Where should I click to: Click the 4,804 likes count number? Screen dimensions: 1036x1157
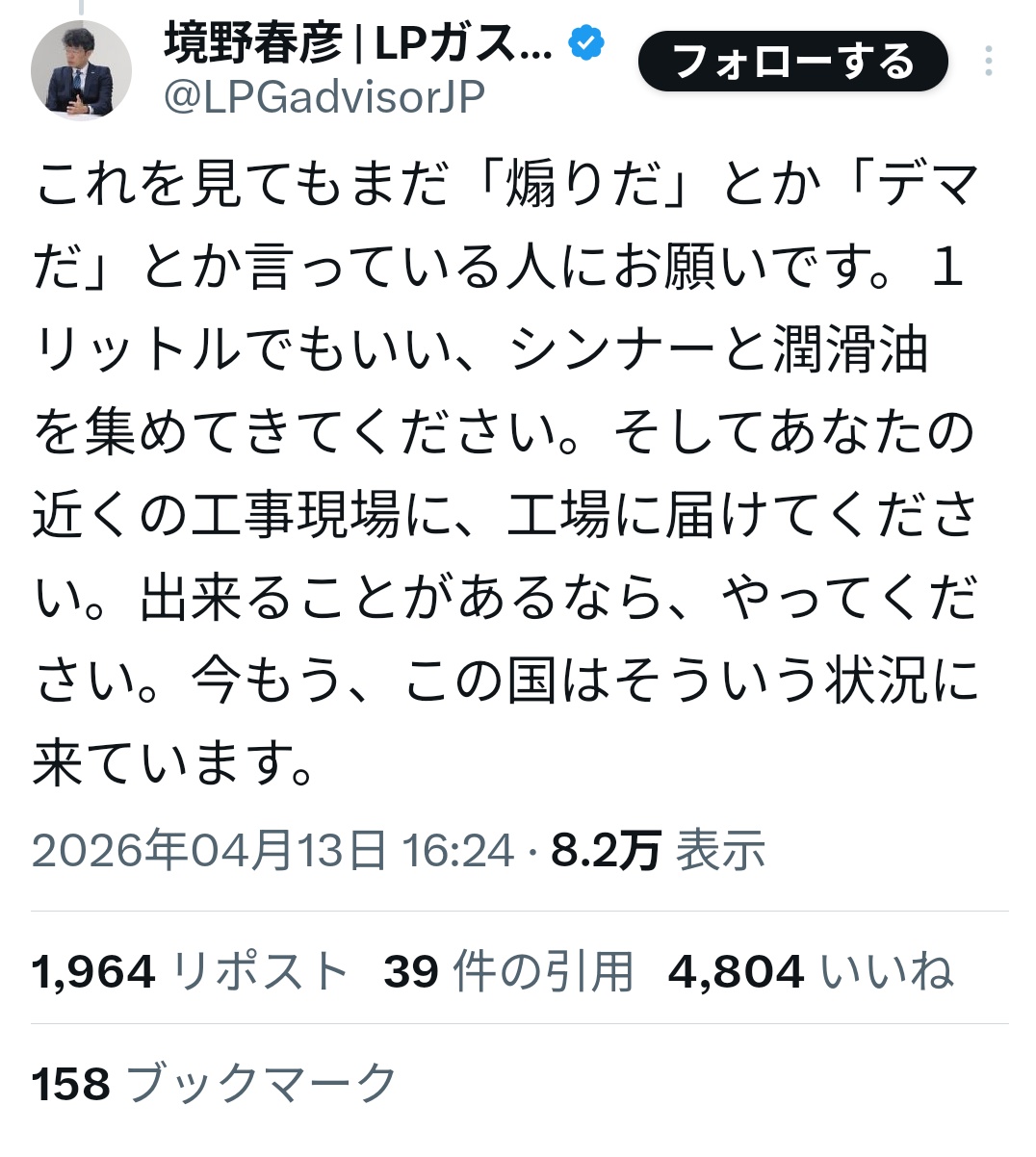736,971
